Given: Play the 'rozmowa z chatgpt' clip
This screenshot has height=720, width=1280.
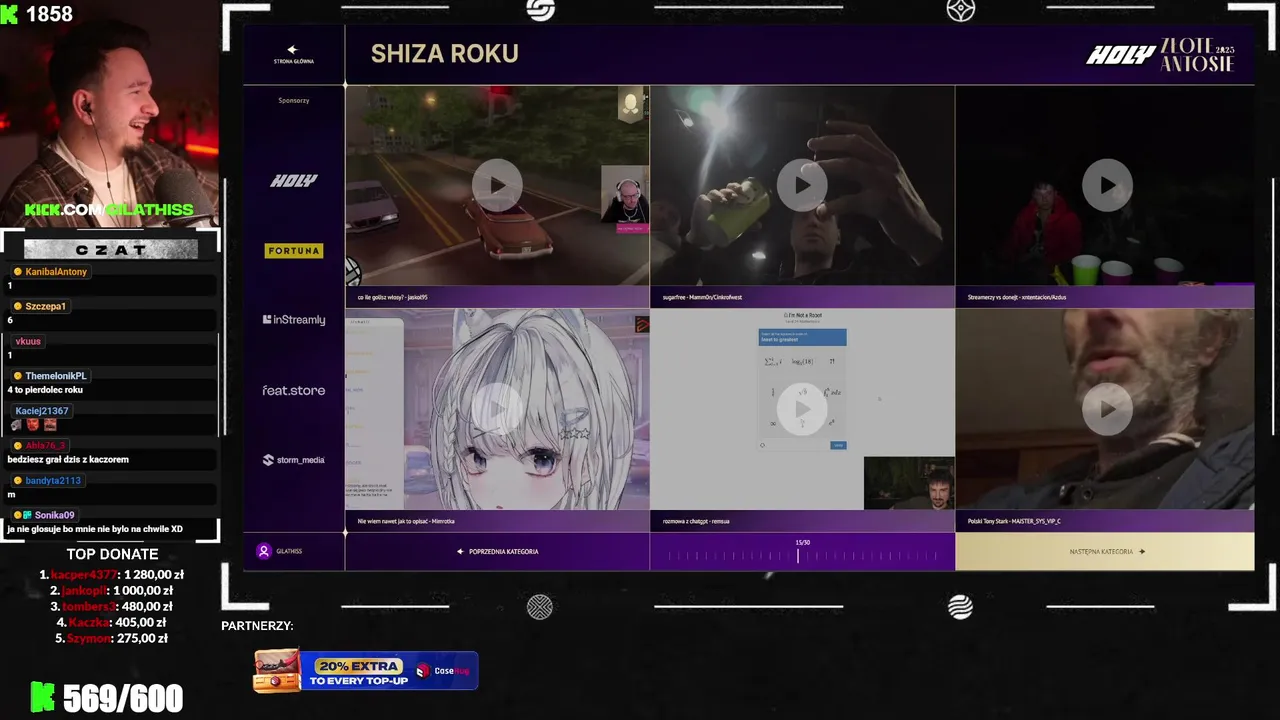Looking at the screenshot, I should pyautogui.click(x=802, y=409).
